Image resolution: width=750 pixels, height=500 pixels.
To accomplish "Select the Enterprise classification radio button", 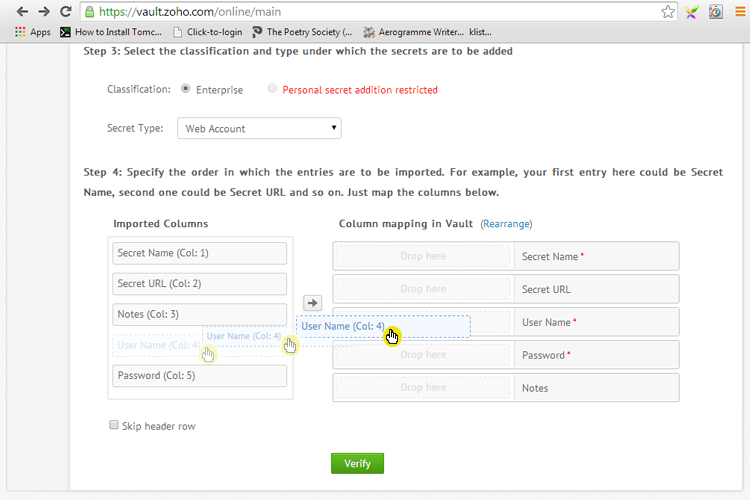I will click(186, 89).
